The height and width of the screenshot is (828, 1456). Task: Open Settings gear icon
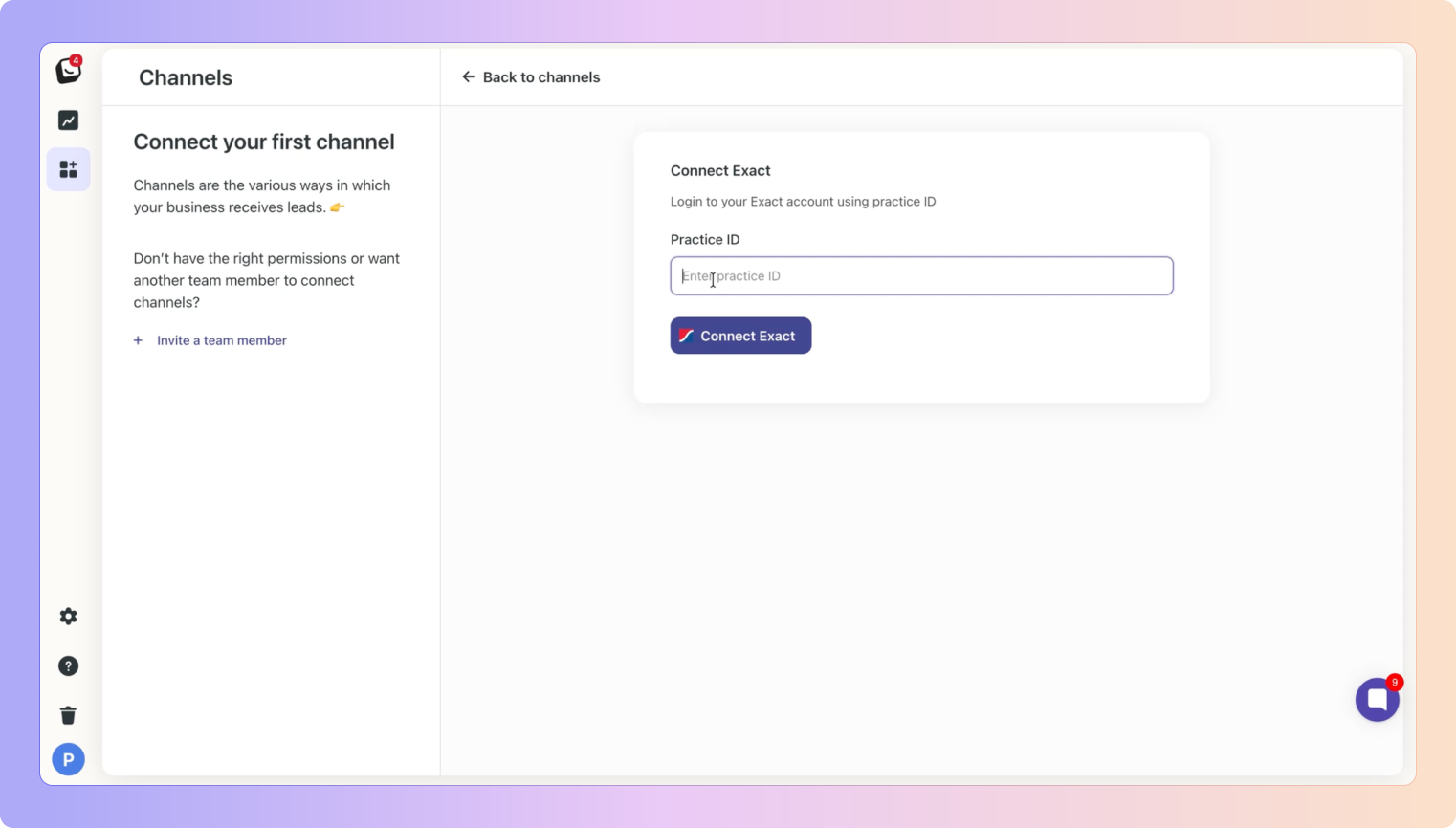(69, 617)
